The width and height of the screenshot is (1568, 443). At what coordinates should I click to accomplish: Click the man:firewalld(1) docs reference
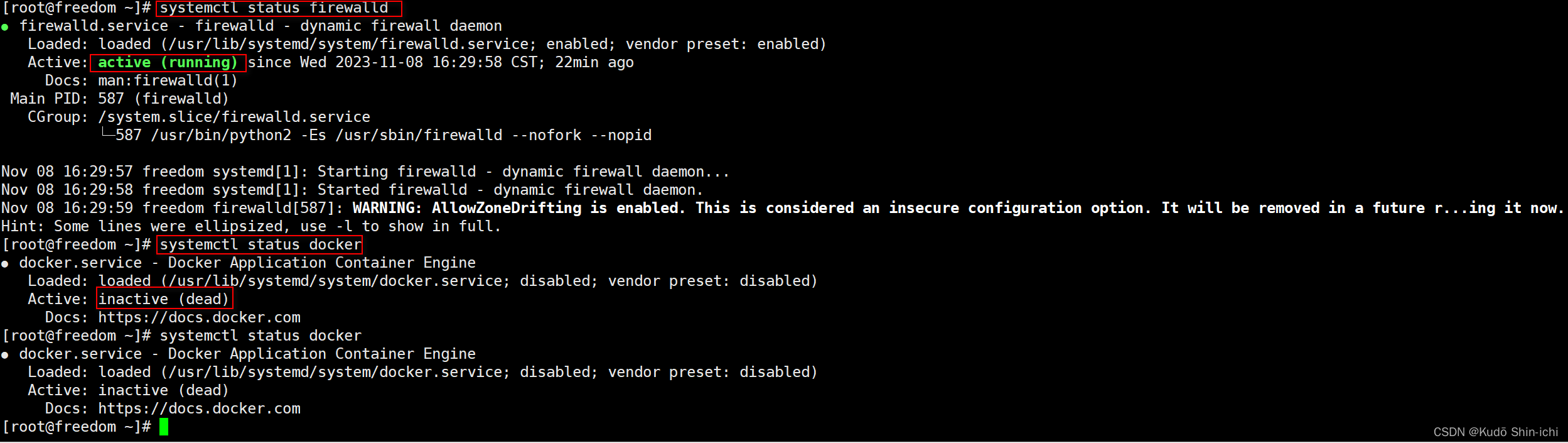click(168, 81)
